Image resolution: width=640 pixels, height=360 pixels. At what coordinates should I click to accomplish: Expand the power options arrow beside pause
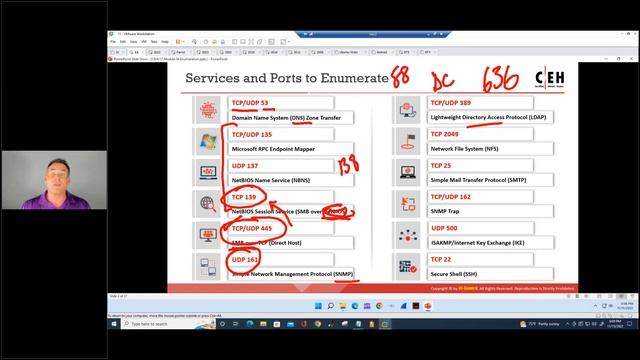[183, 42]
